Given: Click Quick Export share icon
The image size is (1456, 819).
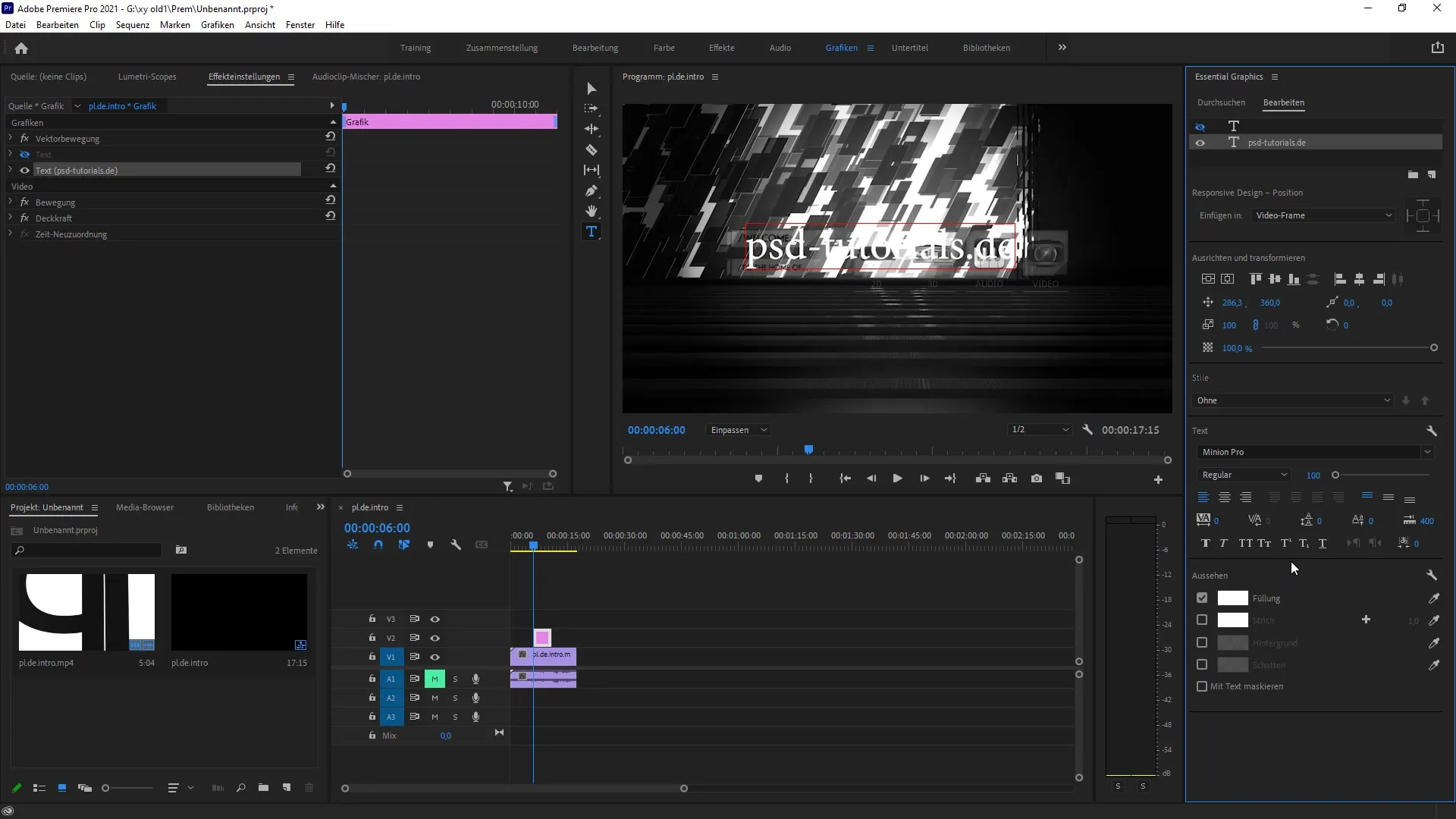Looking at the screenshot, I should [1438, 47].
